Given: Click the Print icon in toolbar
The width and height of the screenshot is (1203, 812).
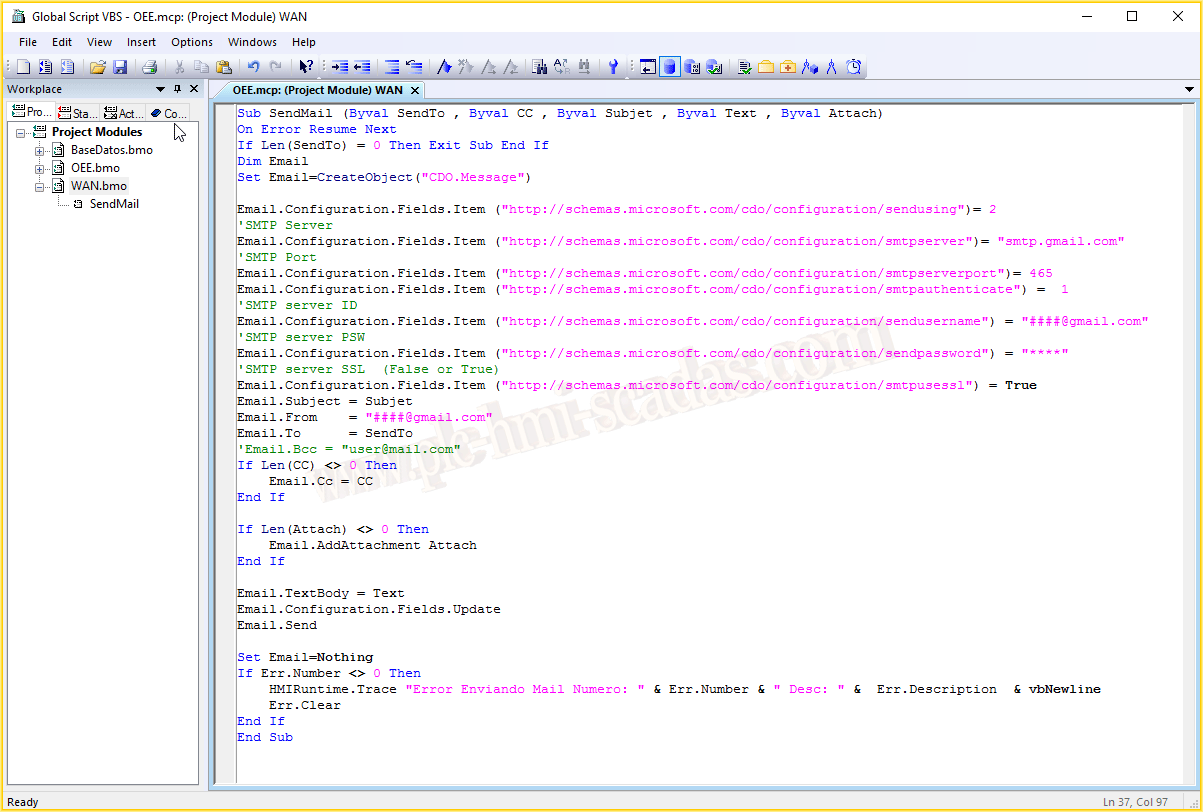Looking at the screenshot, I should click(x=149, y=67).
